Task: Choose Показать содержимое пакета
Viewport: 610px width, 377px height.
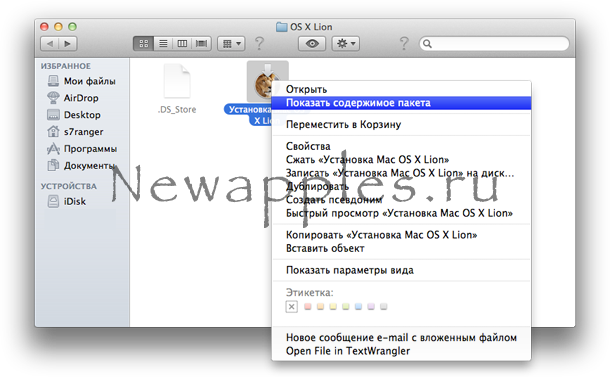Action: click(x=401, y=103)
